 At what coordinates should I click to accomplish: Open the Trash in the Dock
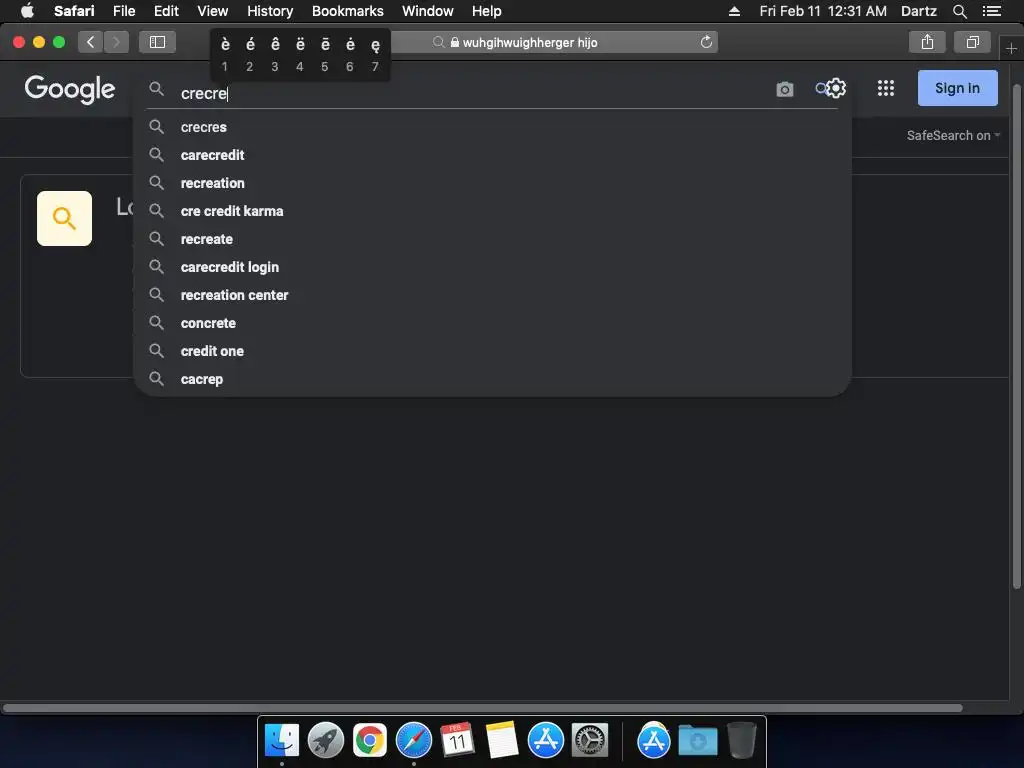click(x=741, y=741)
